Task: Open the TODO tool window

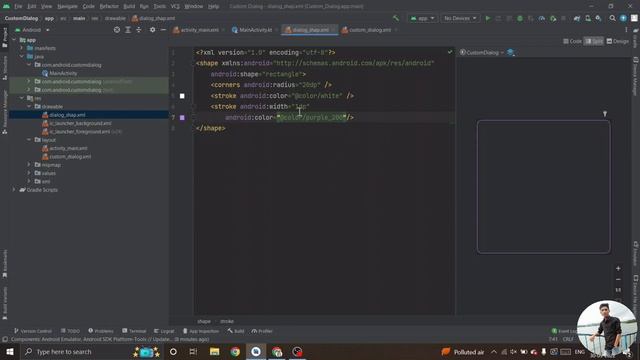Action: [x=70, y=331]
